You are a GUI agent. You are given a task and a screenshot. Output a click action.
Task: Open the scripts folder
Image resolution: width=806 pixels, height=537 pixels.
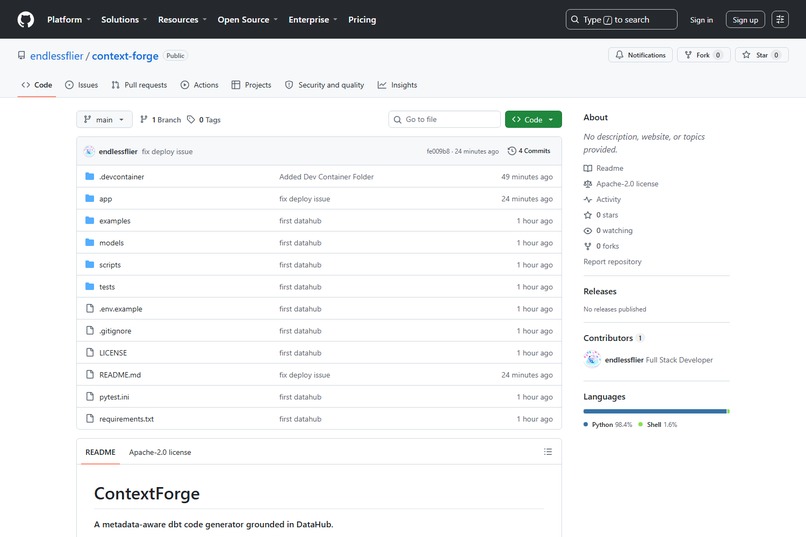tap(110, 265)
